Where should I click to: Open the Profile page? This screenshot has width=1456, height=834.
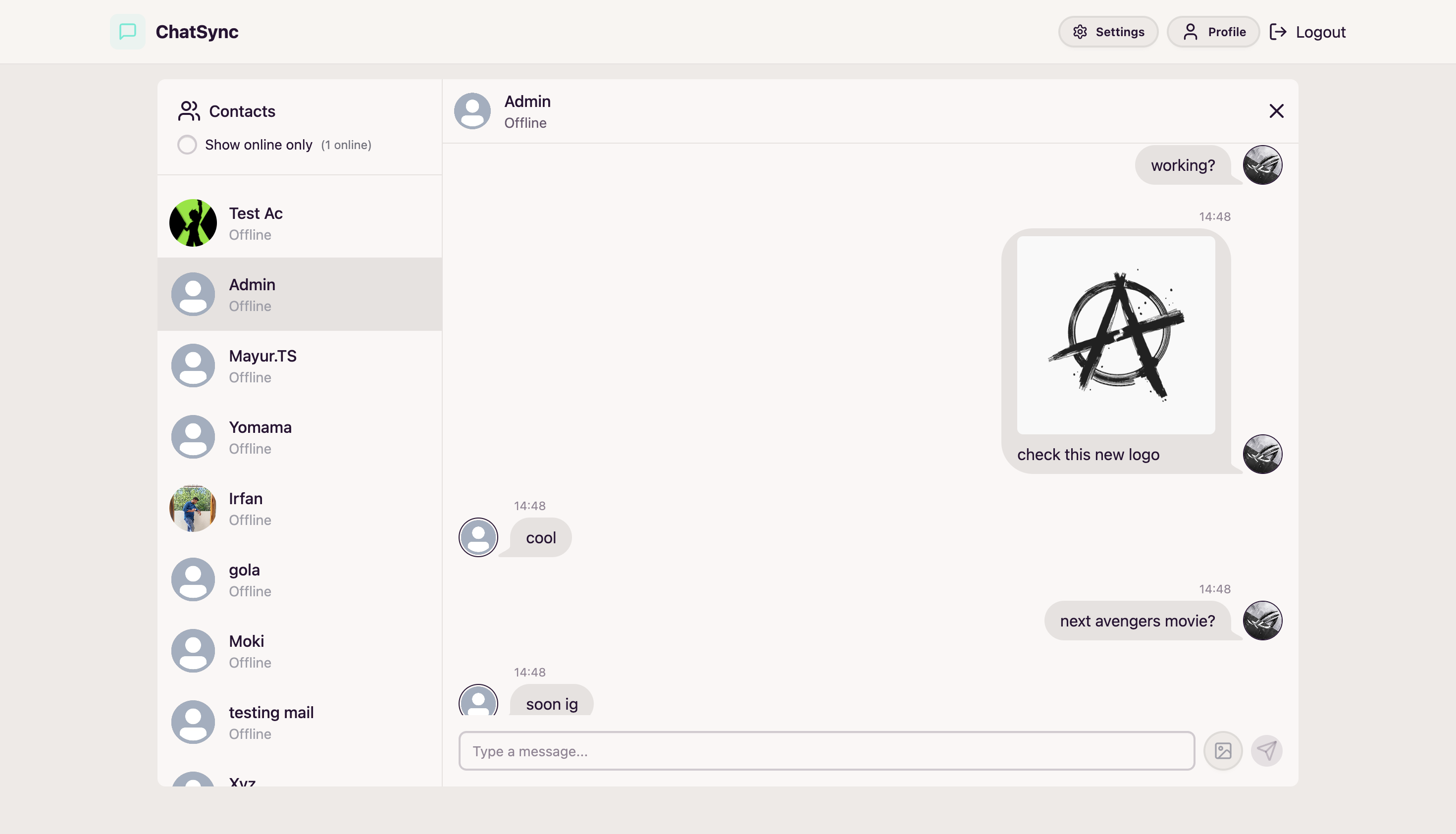(x=1212, y=32)
